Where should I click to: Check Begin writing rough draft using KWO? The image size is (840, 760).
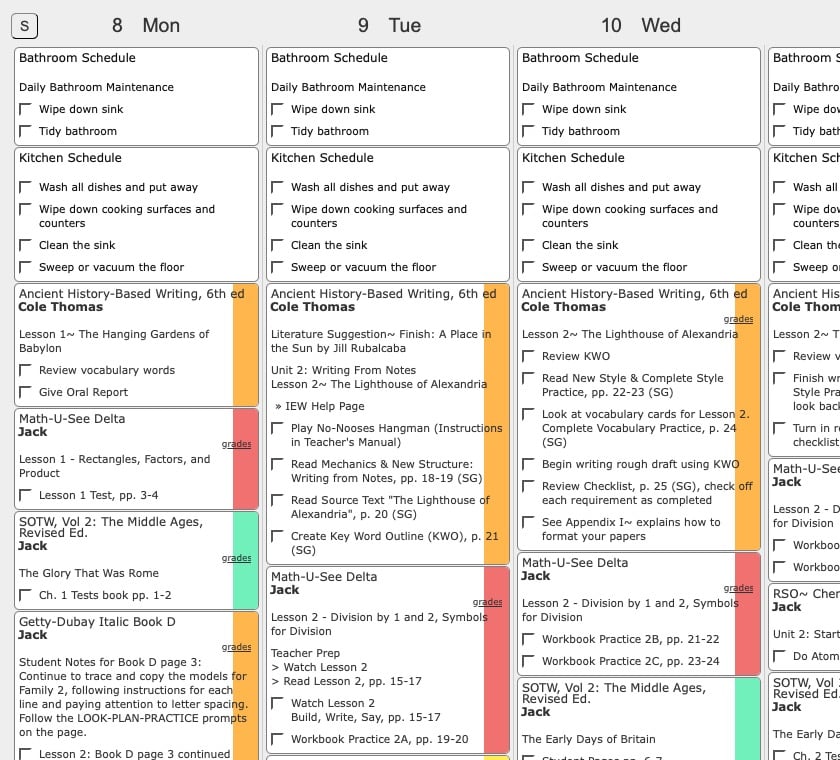528,464
